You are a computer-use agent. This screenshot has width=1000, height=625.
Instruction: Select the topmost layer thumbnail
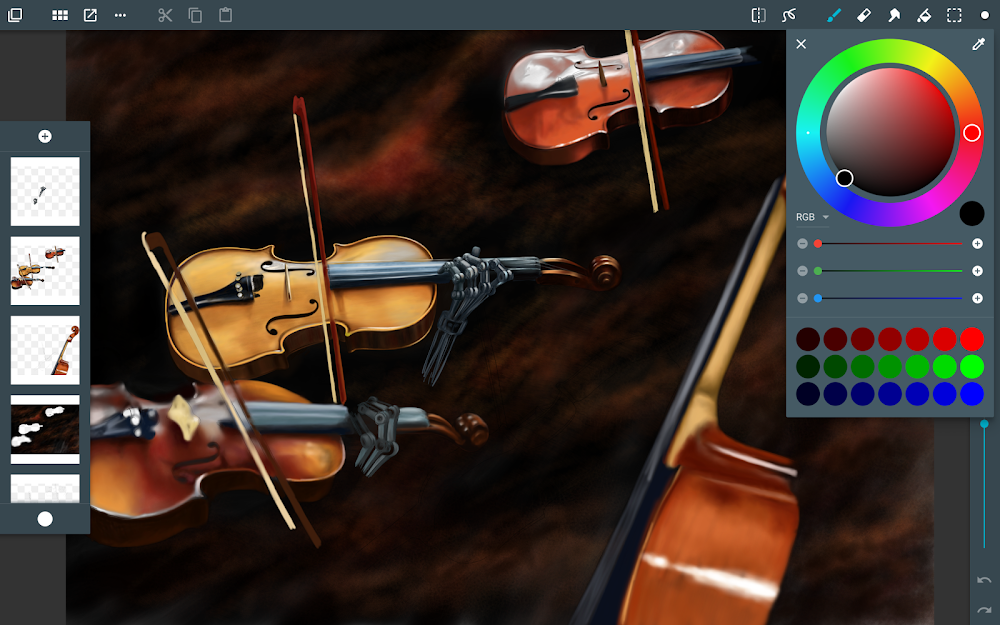click(44, 191)
